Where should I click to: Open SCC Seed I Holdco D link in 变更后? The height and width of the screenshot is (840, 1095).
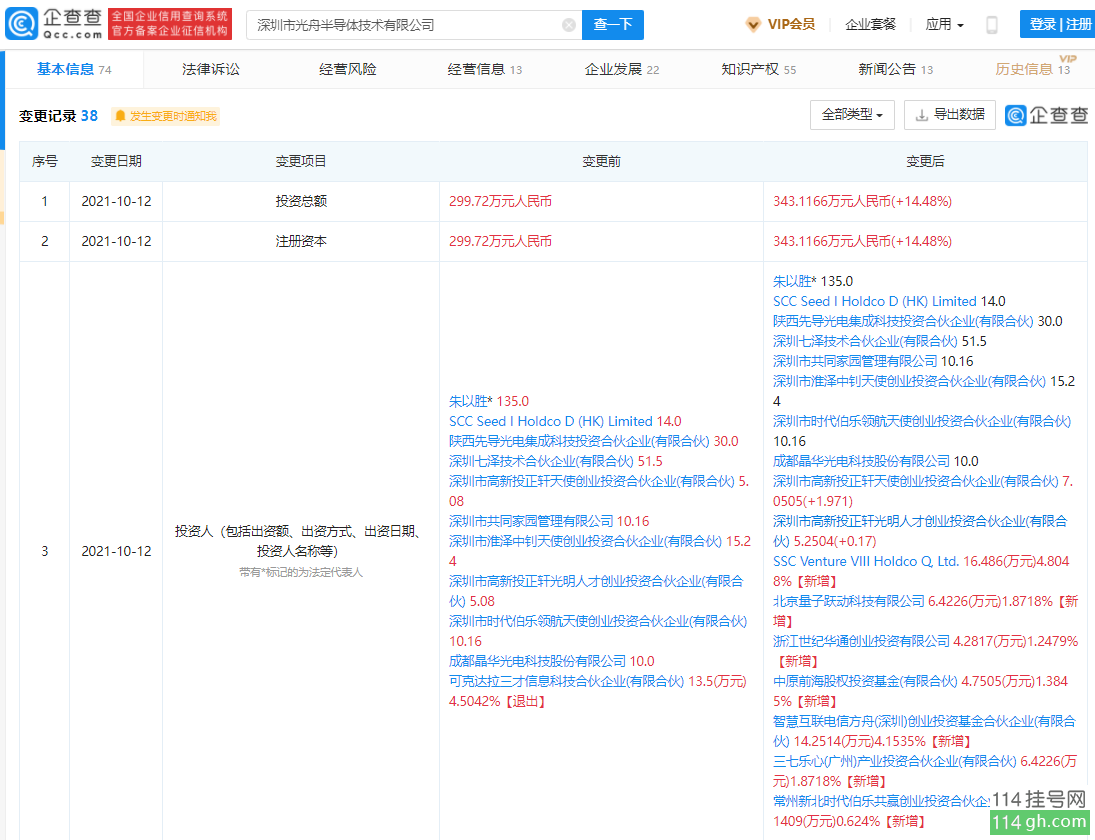[874, 302]
